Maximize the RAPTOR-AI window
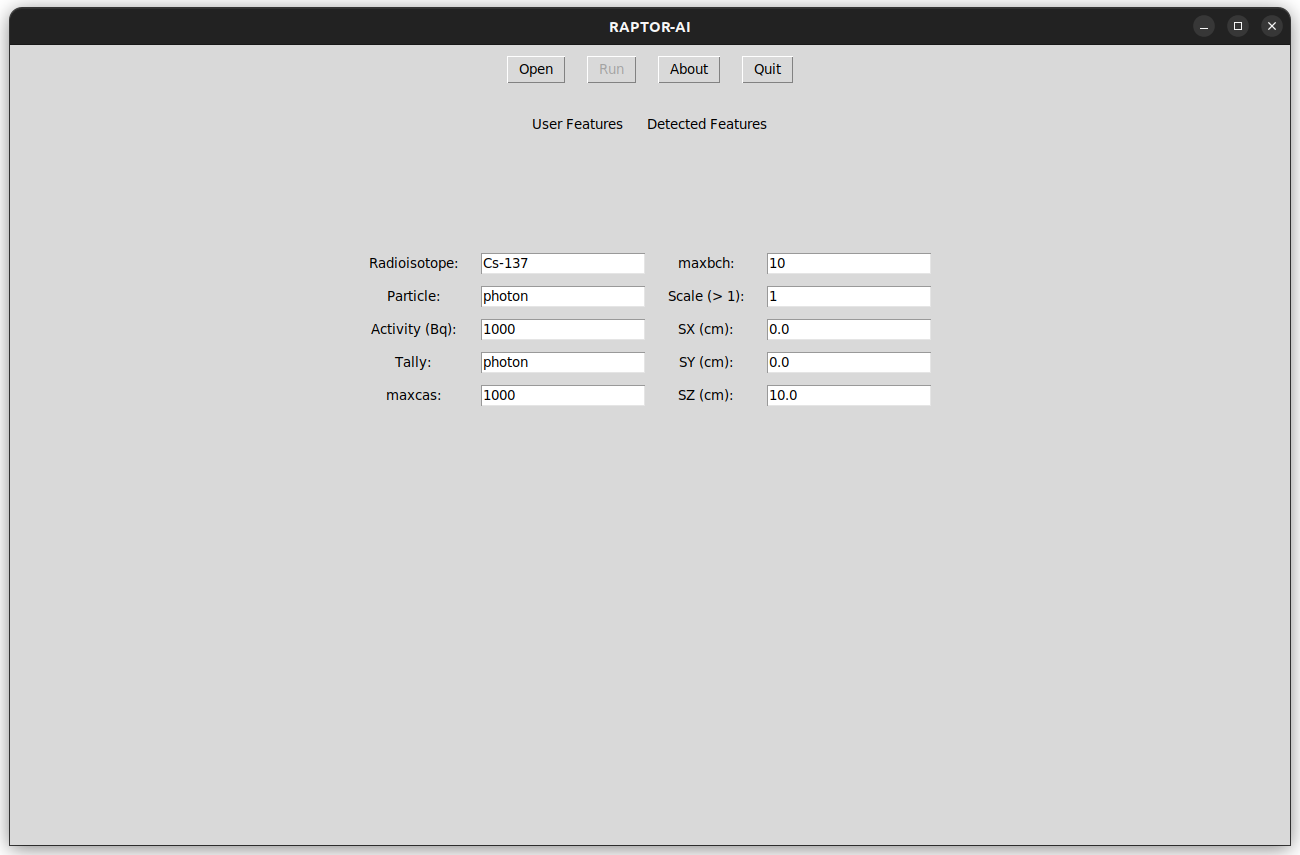Screen dimensions: 1300x855 tap(1238, 26)
